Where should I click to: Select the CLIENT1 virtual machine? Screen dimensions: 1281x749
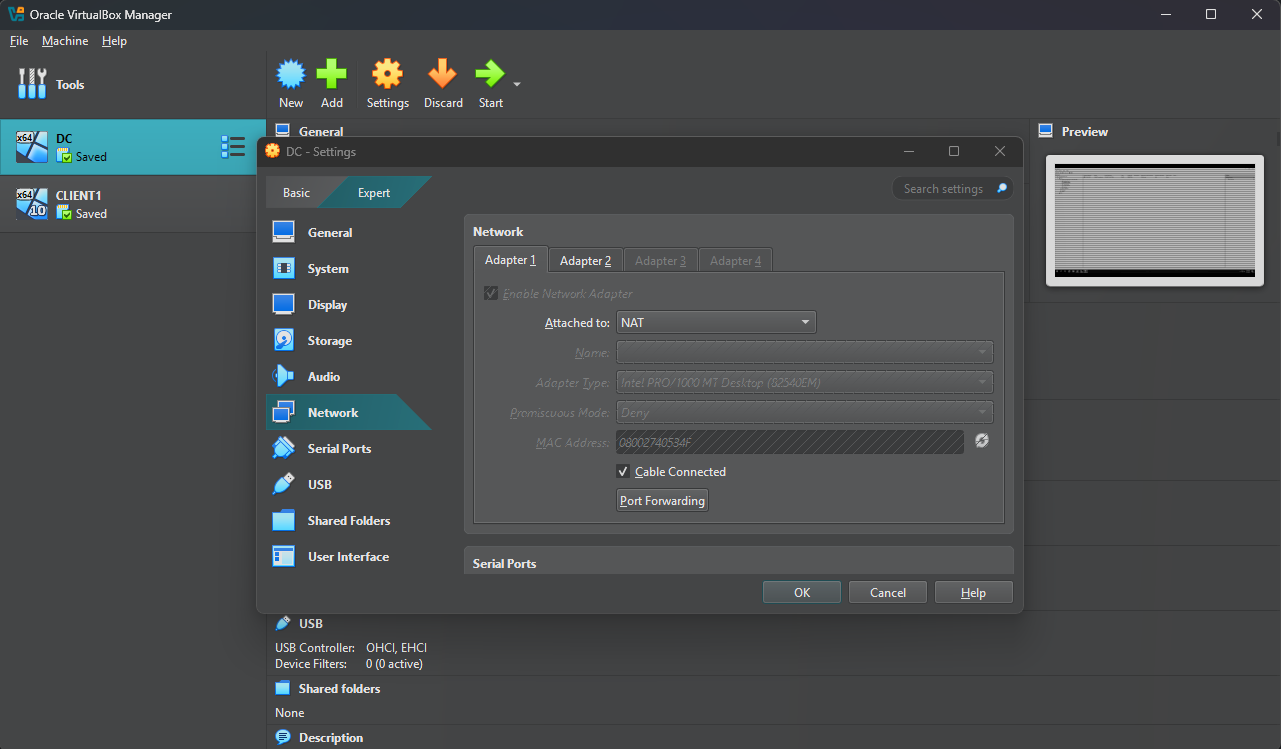pyautogui.click(x=132, y=204)
